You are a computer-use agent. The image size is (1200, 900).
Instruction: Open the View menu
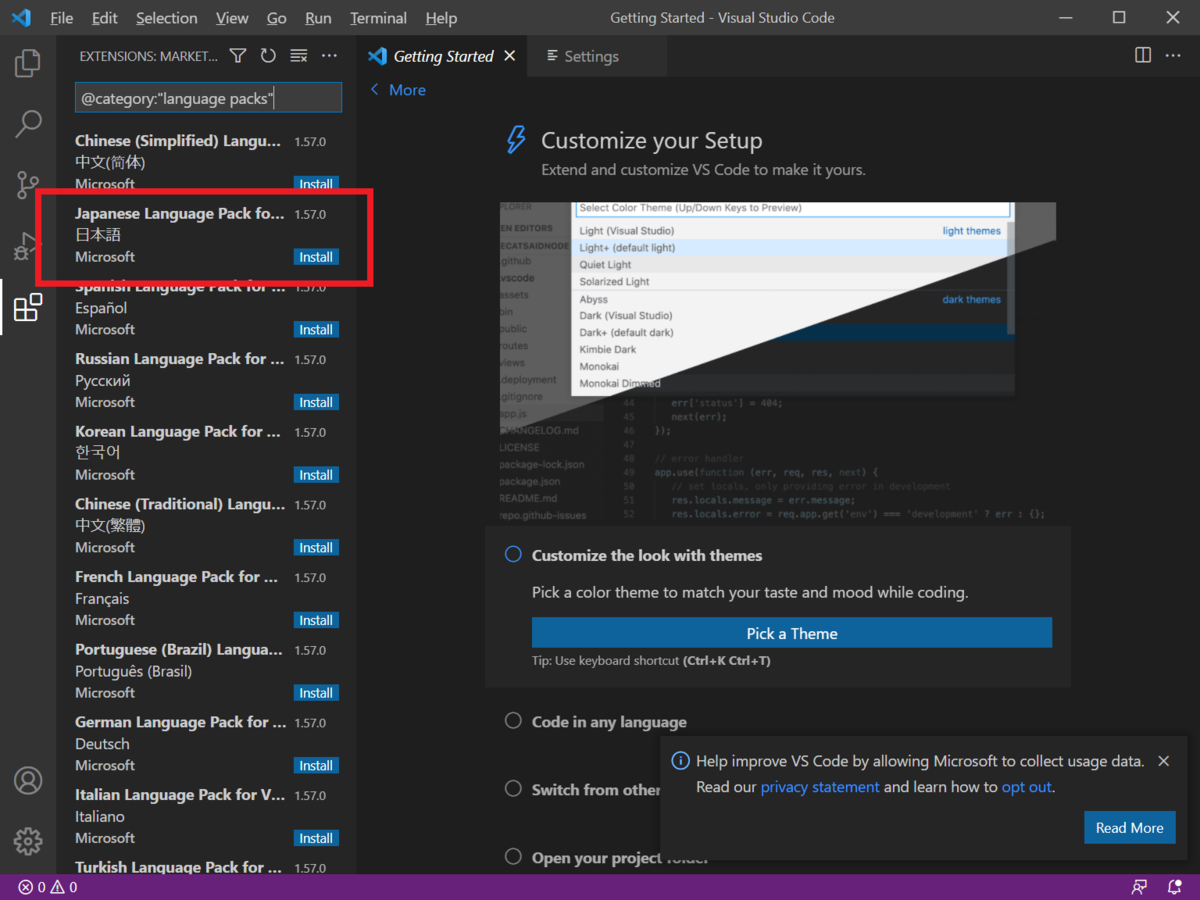(232, 18)
